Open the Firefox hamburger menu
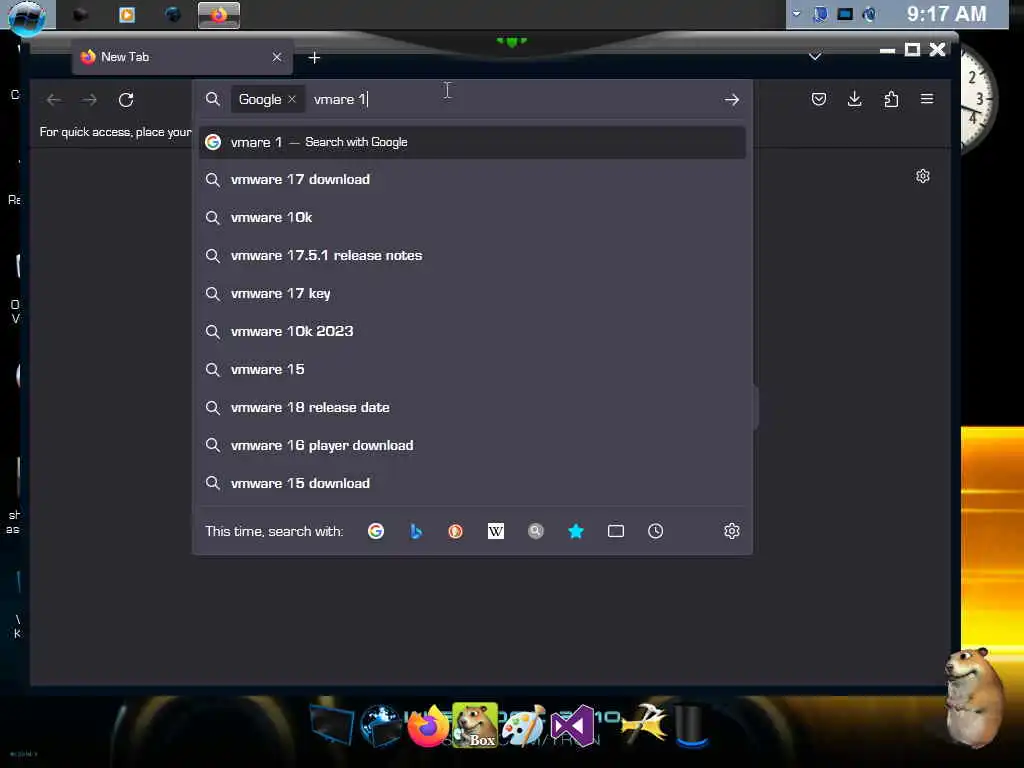1024x768 pixels. 927,99
